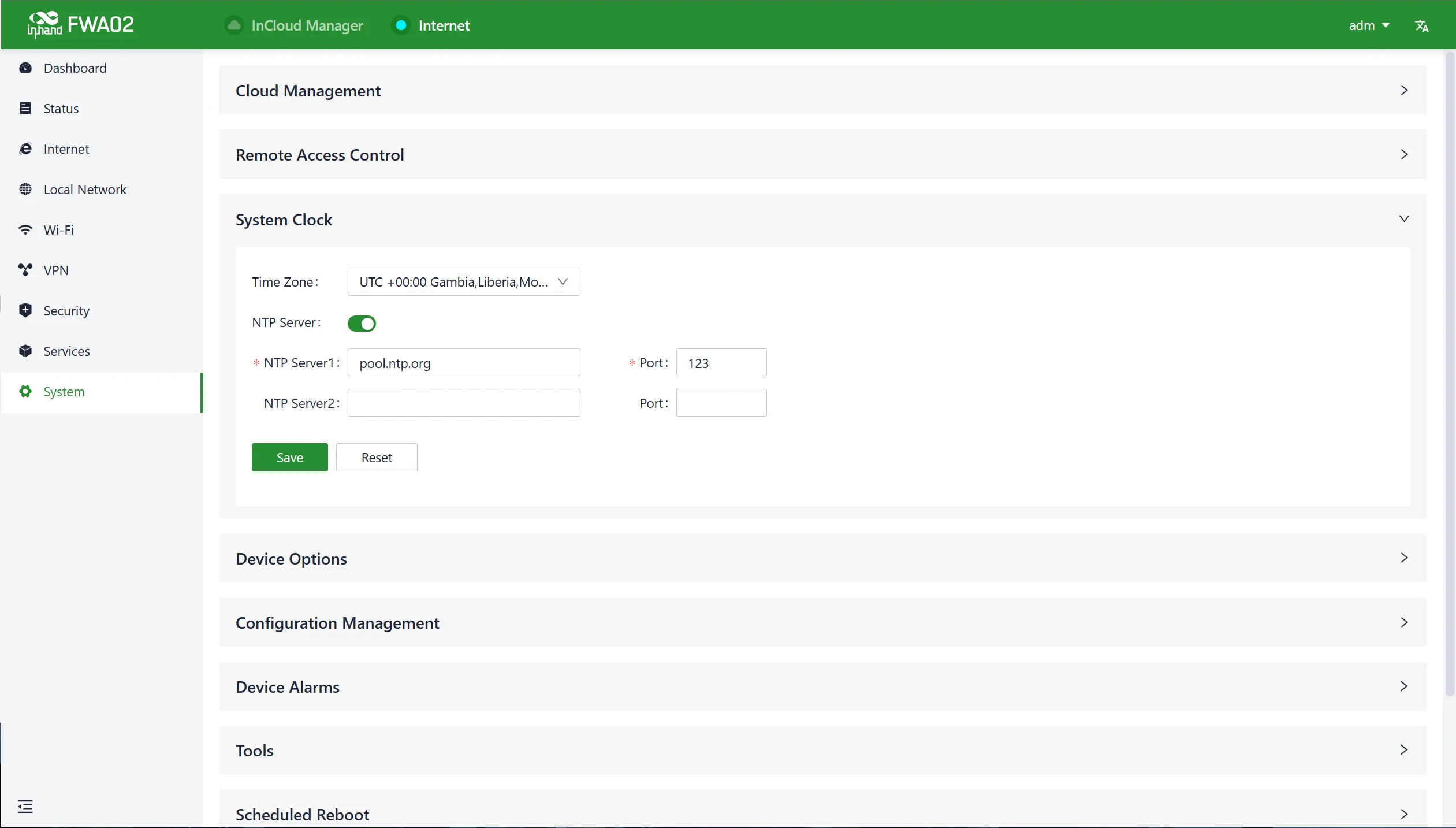
Task: Click the System gear icon
Action: point(25,392)
